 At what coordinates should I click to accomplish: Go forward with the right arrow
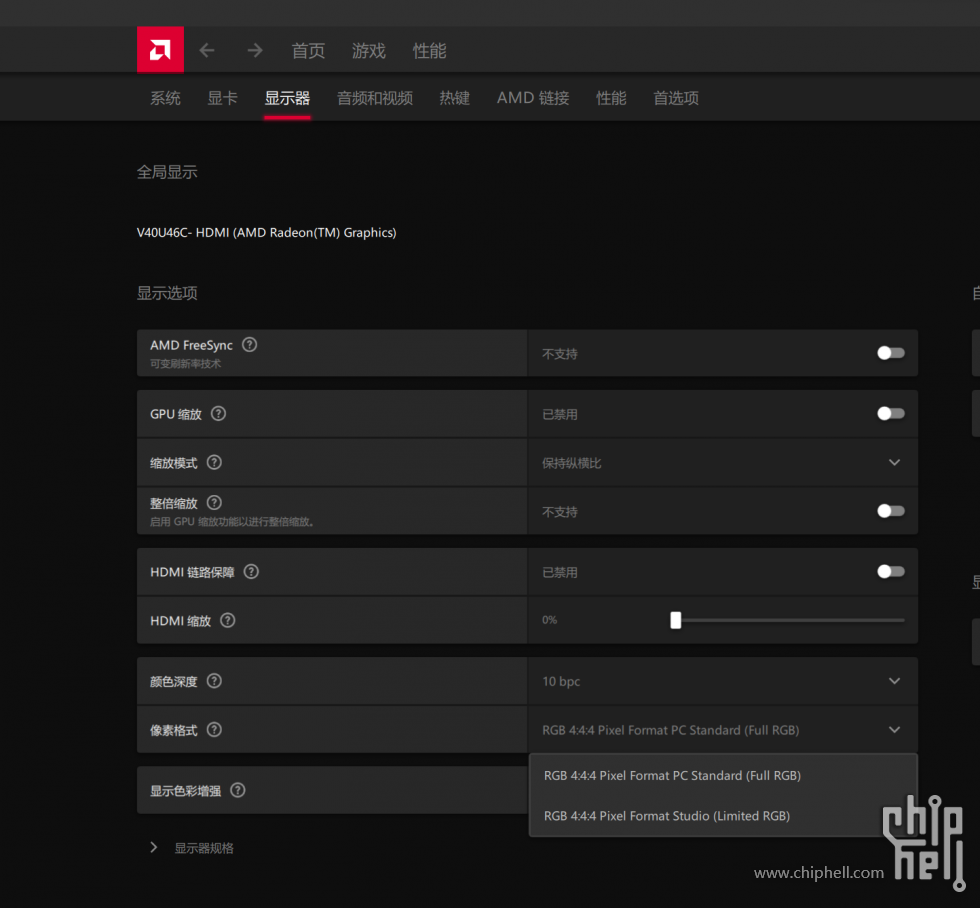[x=255, y=50]
